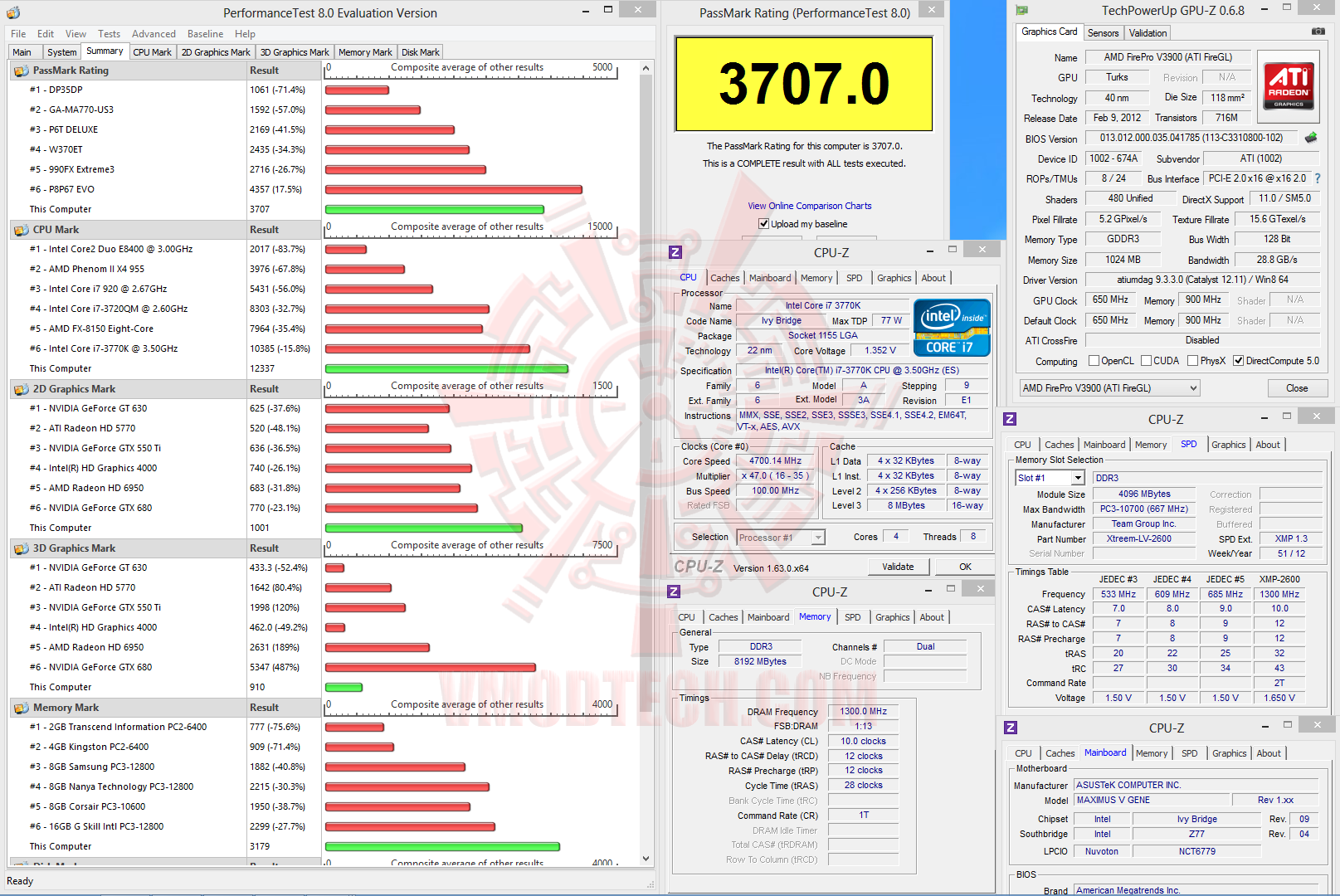Click the Validate button in CPU-Z

[898, 567]
